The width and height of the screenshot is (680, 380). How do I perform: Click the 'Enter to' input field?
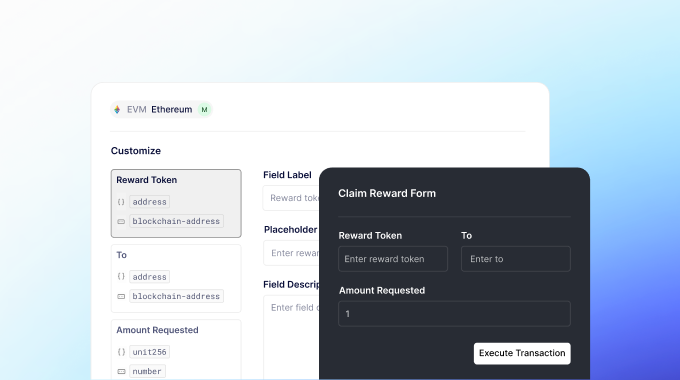516,259
